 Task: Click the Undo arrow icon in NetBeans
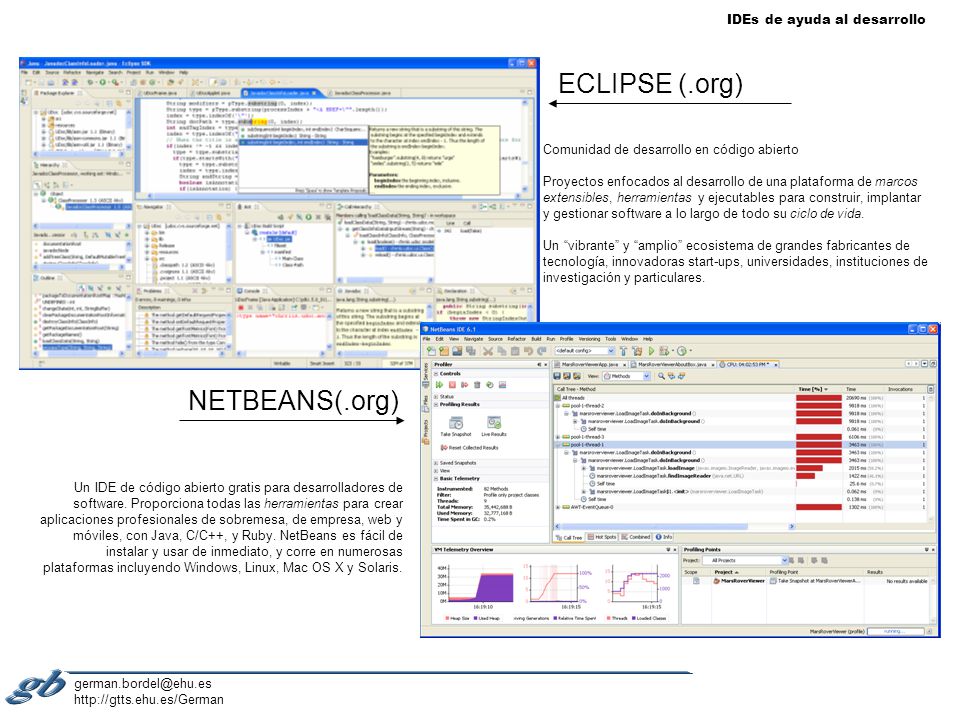(x=528, y=351)
